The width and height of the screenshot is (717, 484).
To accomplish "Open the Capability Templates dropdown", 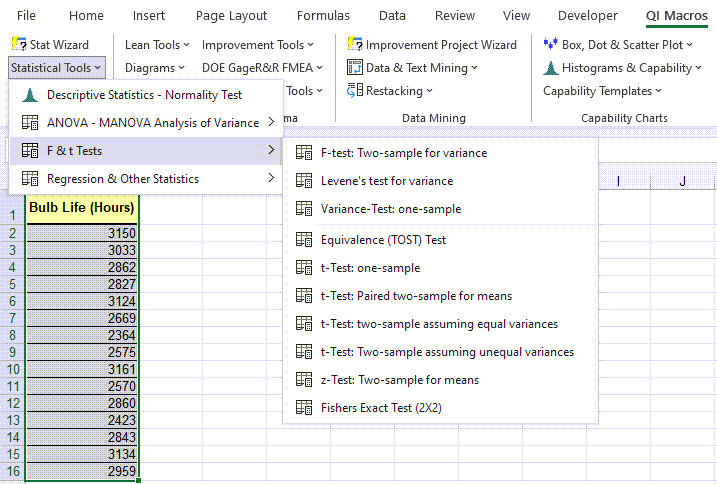I will 602,91.
